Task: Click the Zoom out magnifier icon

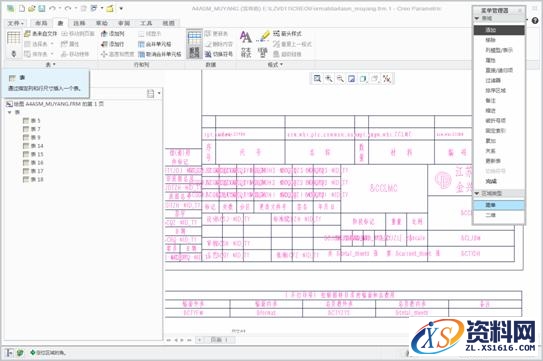Action: click(x=340, y=79)
